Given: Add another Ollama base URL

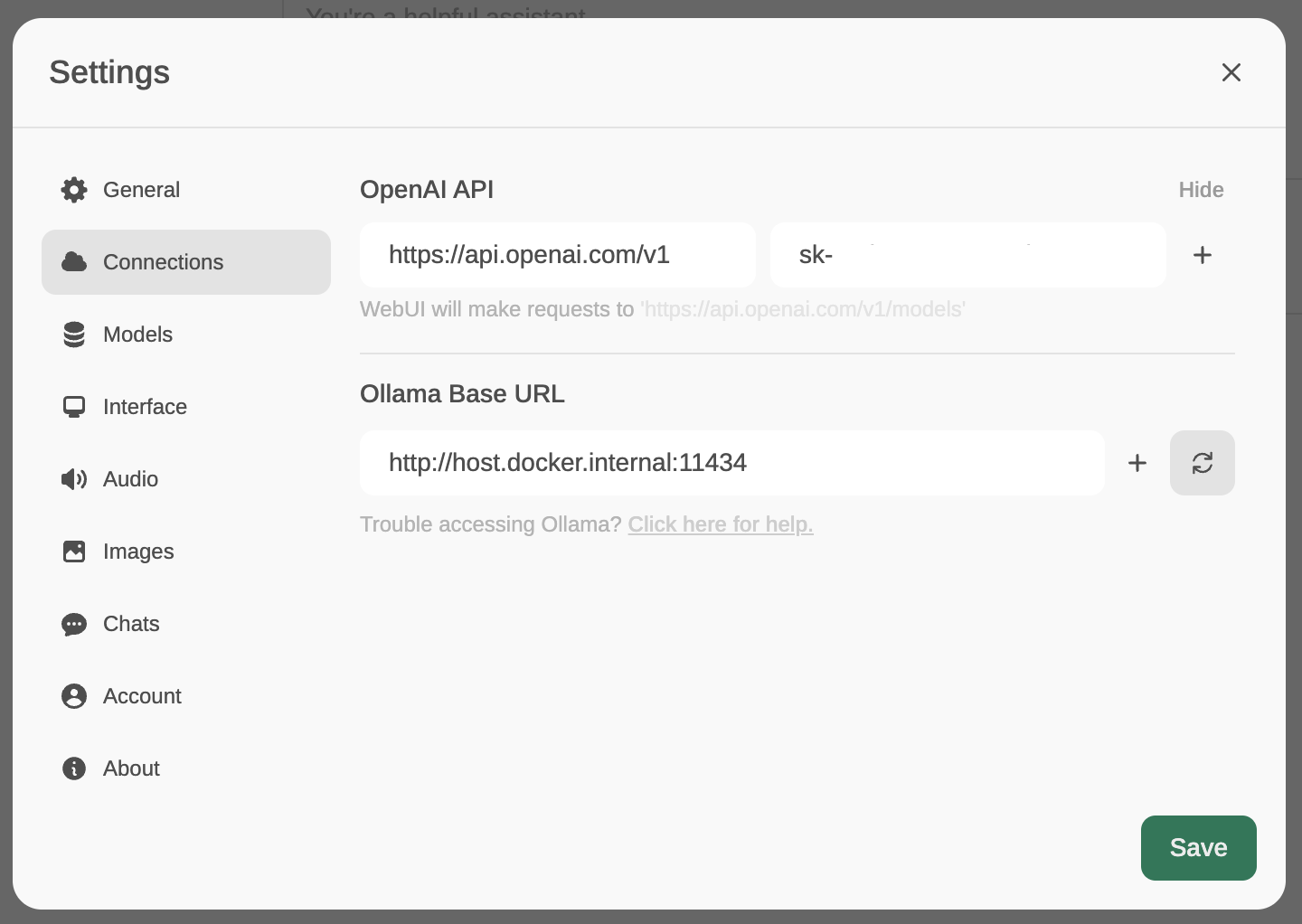Looking at the screenshot, I should [1137, 463].
